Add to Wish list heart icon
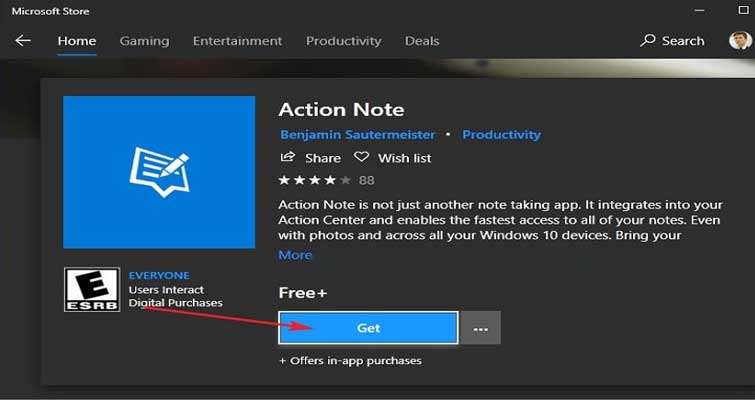Screen dimensions: 755x400 361,157
